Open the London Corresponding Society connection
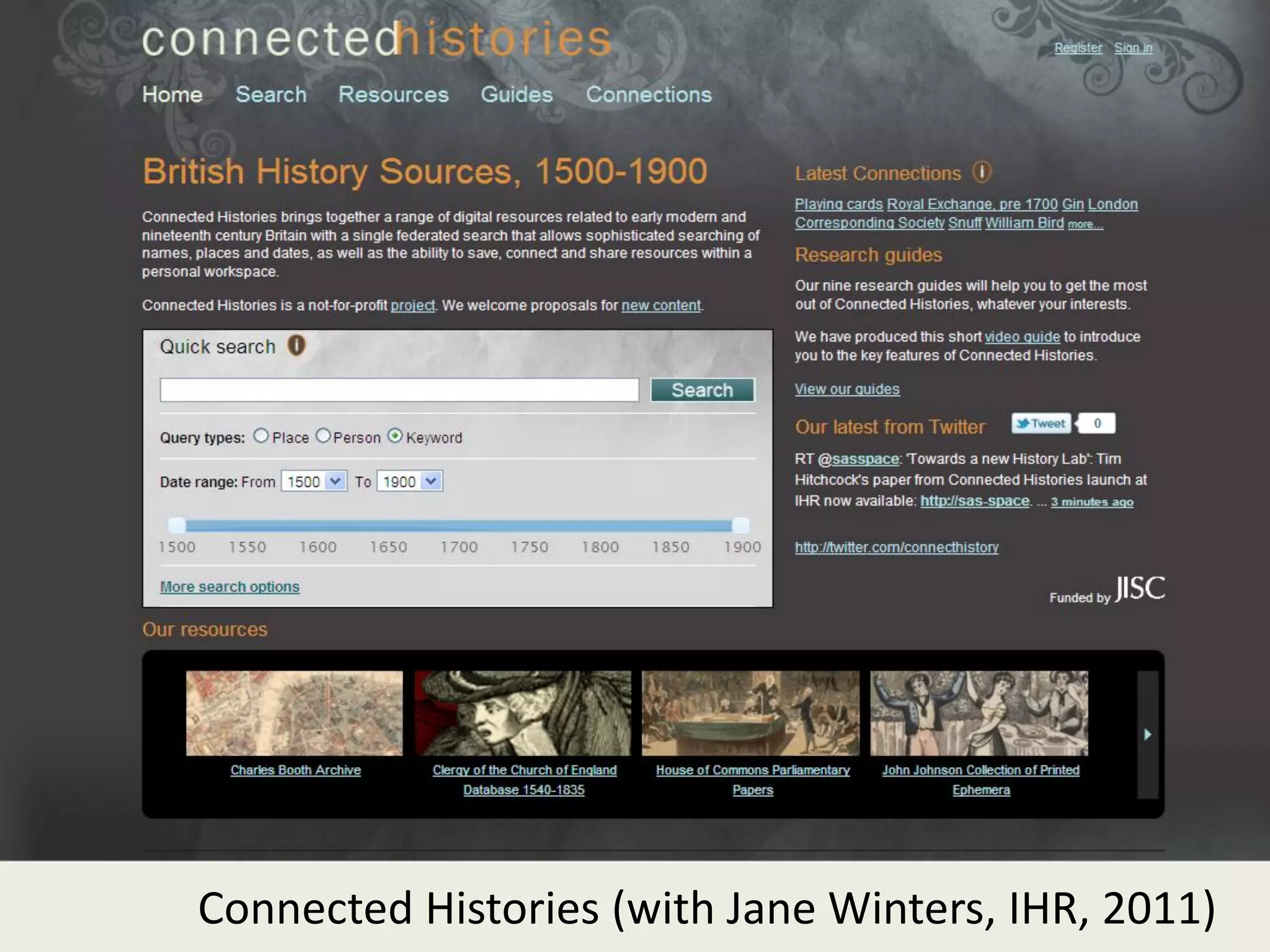The width and height of the screenshot is (1270, 952). (869, 223)
